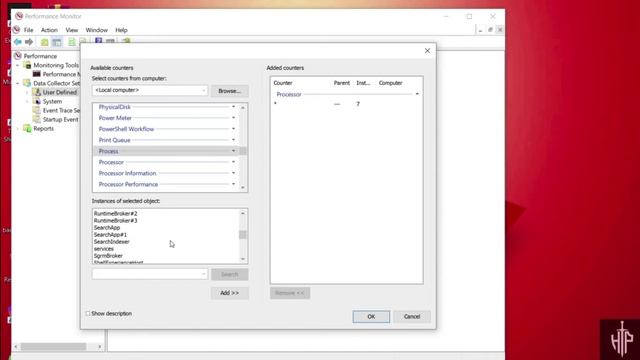Open the instance search combo dropdown

coord(203,274)
